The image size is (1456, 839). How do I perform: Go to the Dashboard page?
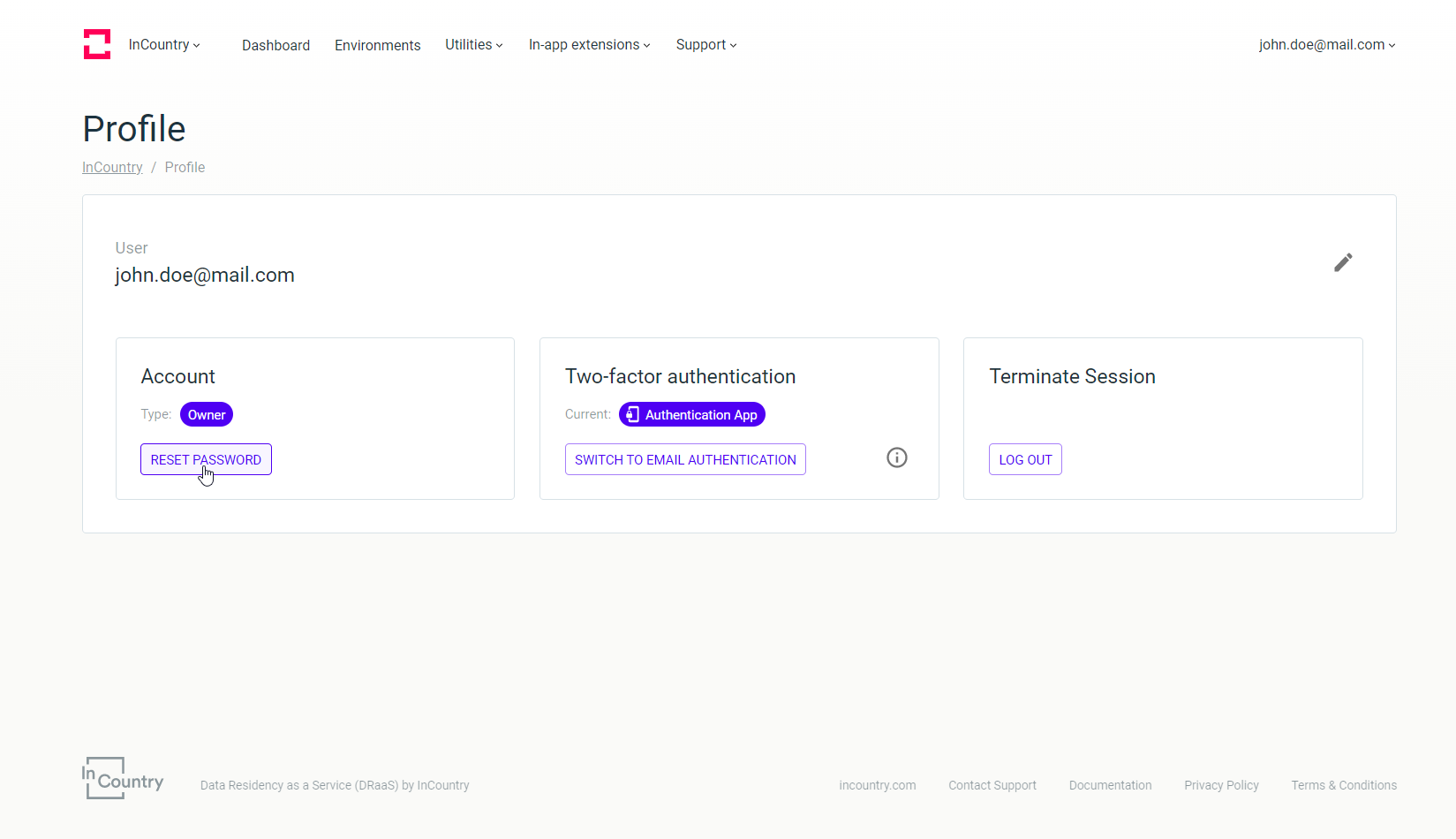(x=275, y=45)
